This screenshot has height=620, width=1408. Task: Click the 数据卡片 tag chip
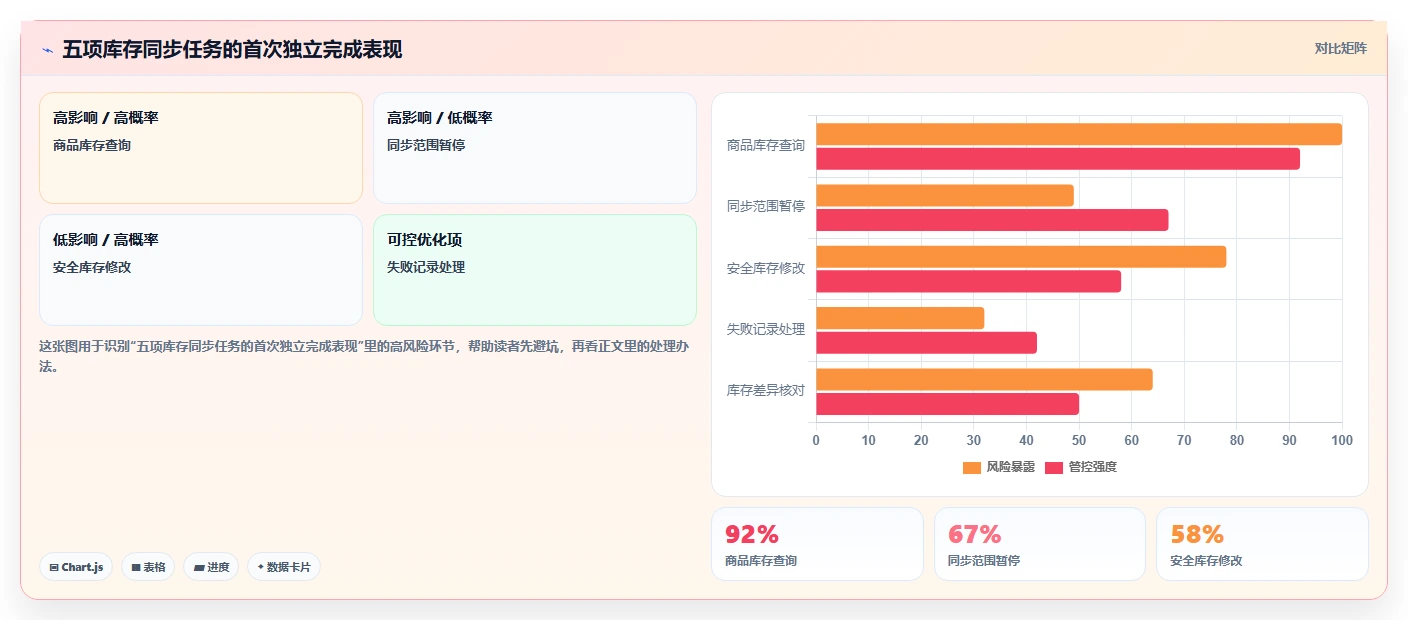[284, 567]
